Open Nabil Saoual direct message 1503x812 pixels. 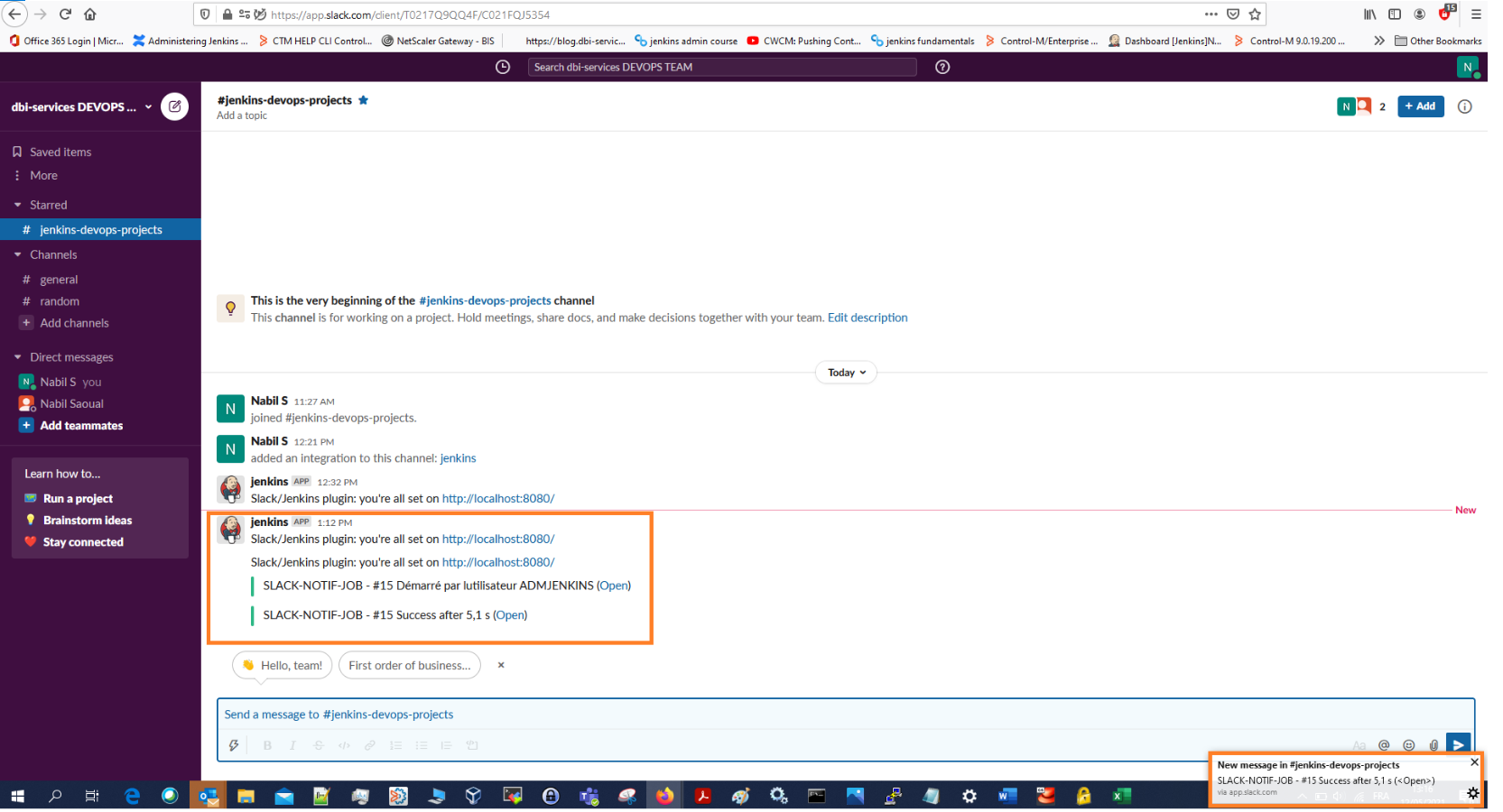pos(71,403)
